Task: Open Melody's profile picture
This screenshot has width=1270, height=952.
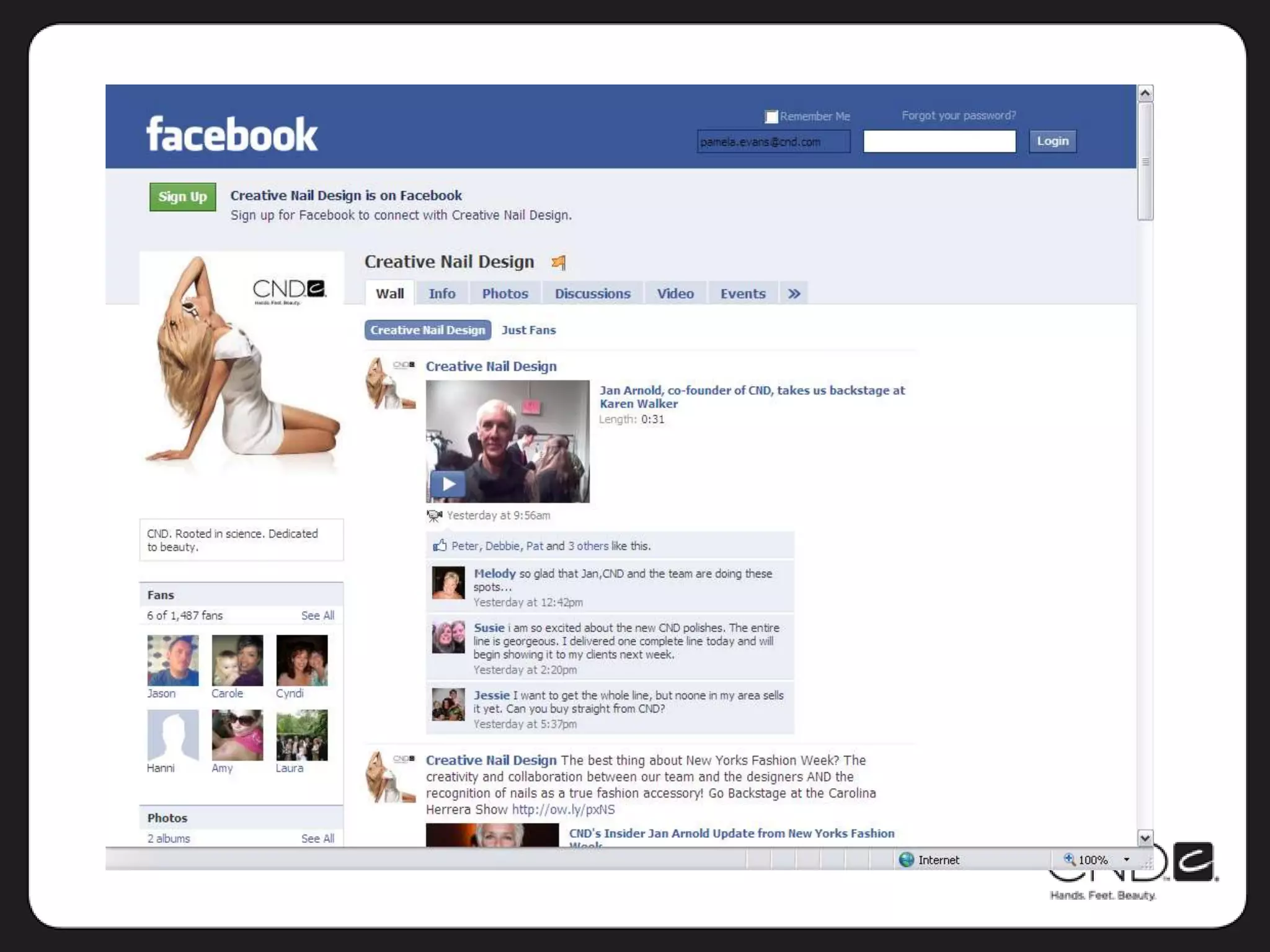Action: point(448,583)
